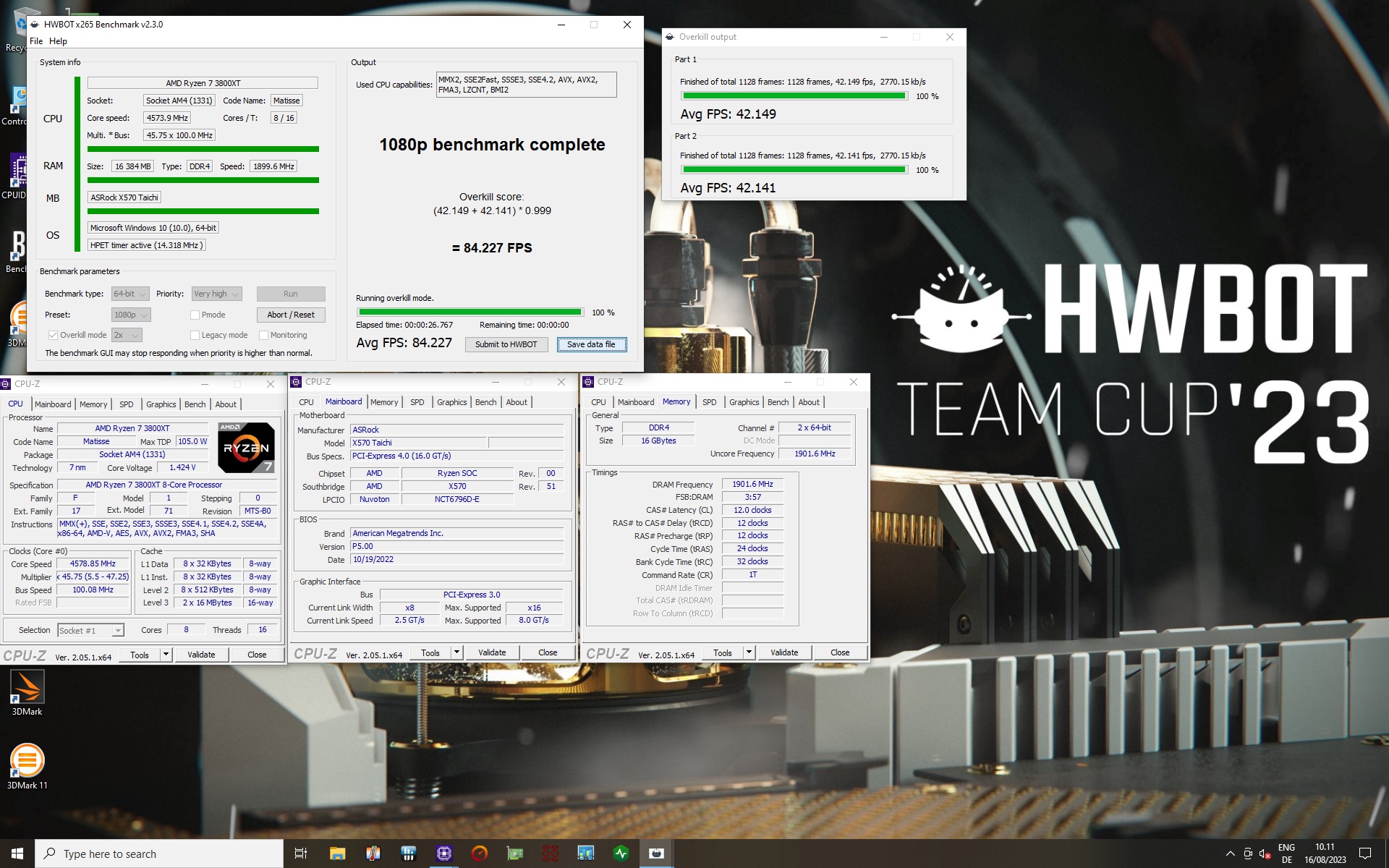Click the Core Speed value field

click(x=93, y=563)
